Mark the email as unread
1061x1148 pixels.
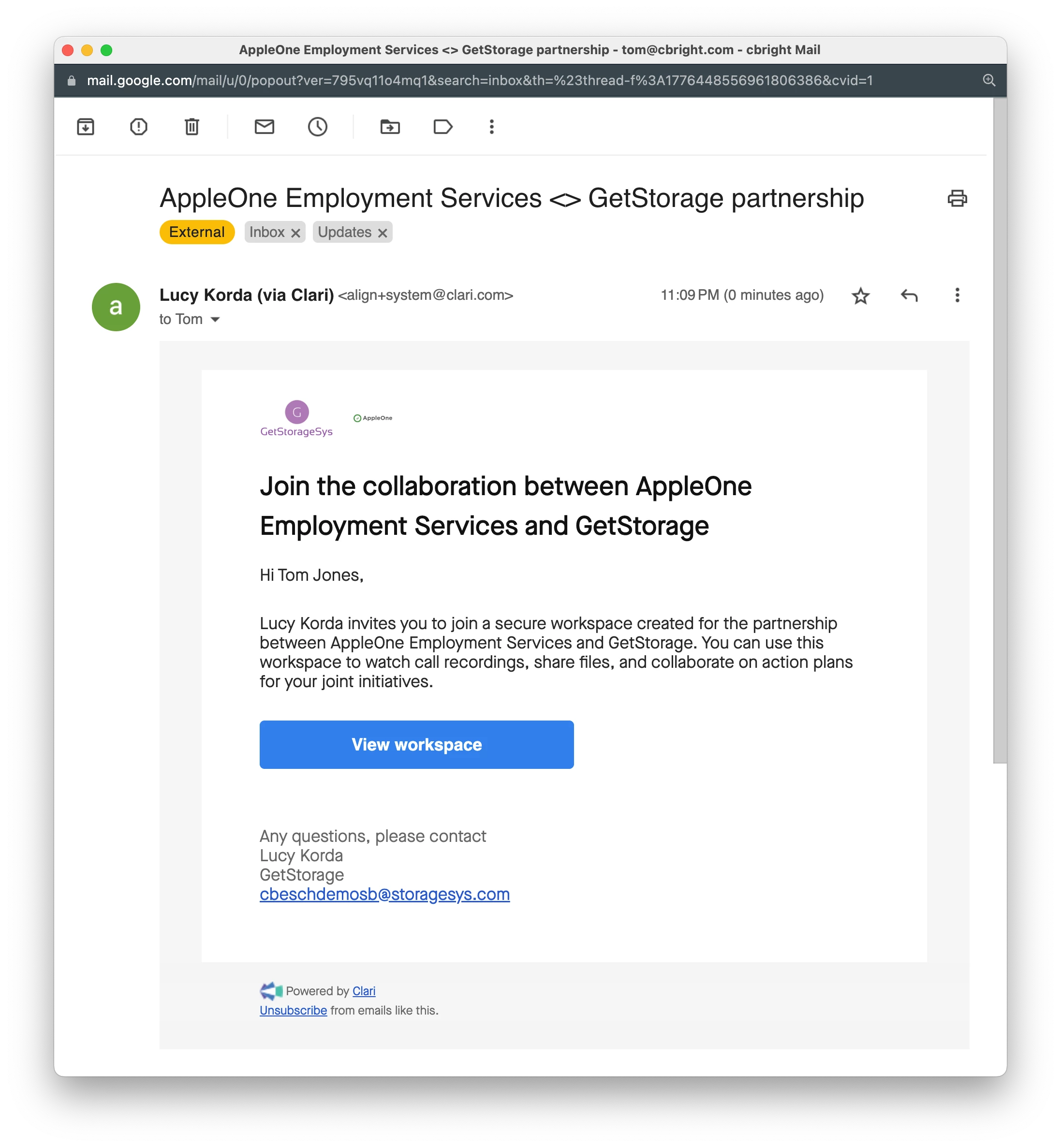pyautogui.click(x=264, y=127)
